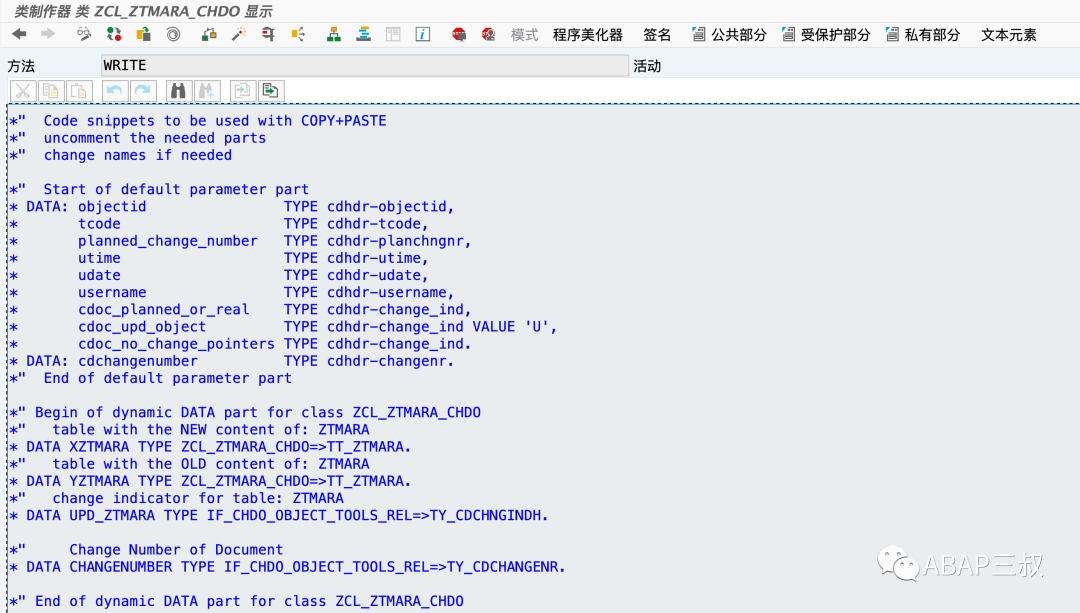
Task: Open the 签名 signature button
Action: click(x=656, y=34)
